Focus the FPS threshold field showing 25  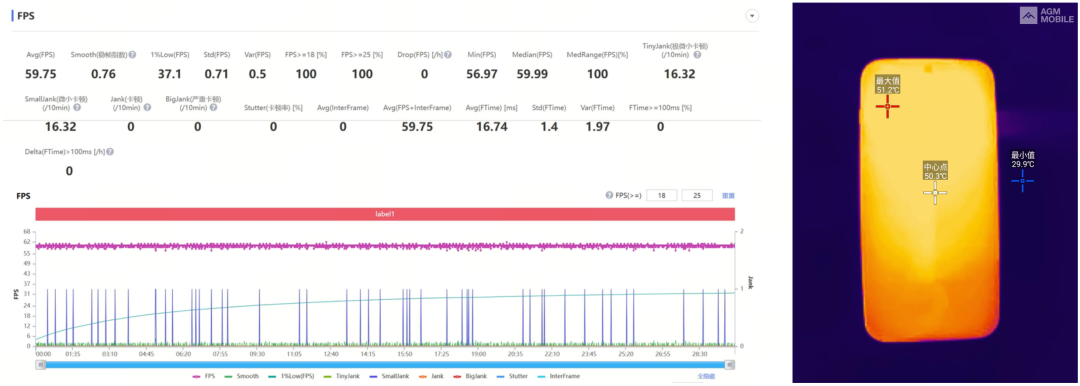[x=697, y=196]
